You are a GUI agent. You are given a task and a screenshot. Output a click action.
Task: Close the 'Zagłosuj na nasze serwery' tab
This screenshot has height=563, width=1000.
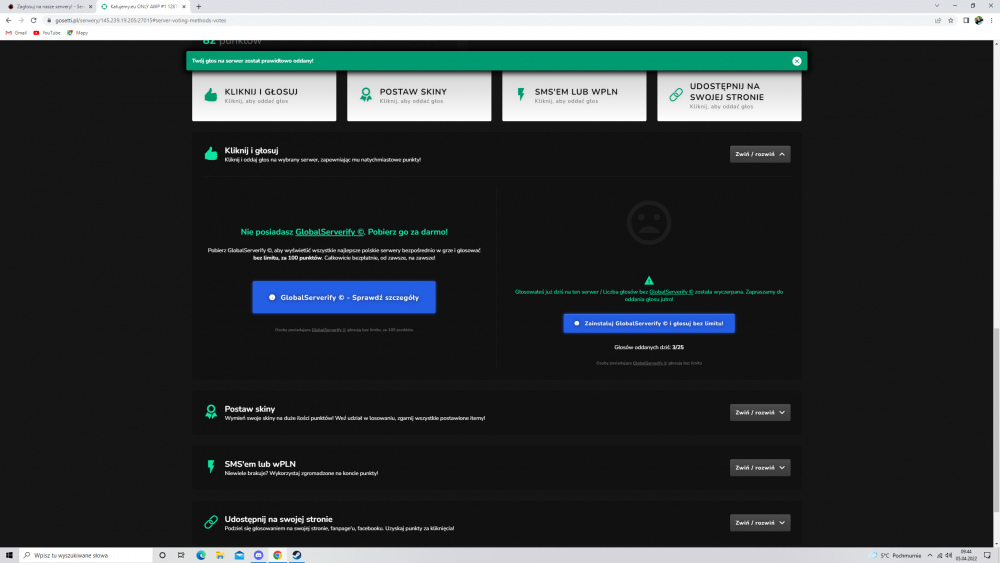[90, 6]
